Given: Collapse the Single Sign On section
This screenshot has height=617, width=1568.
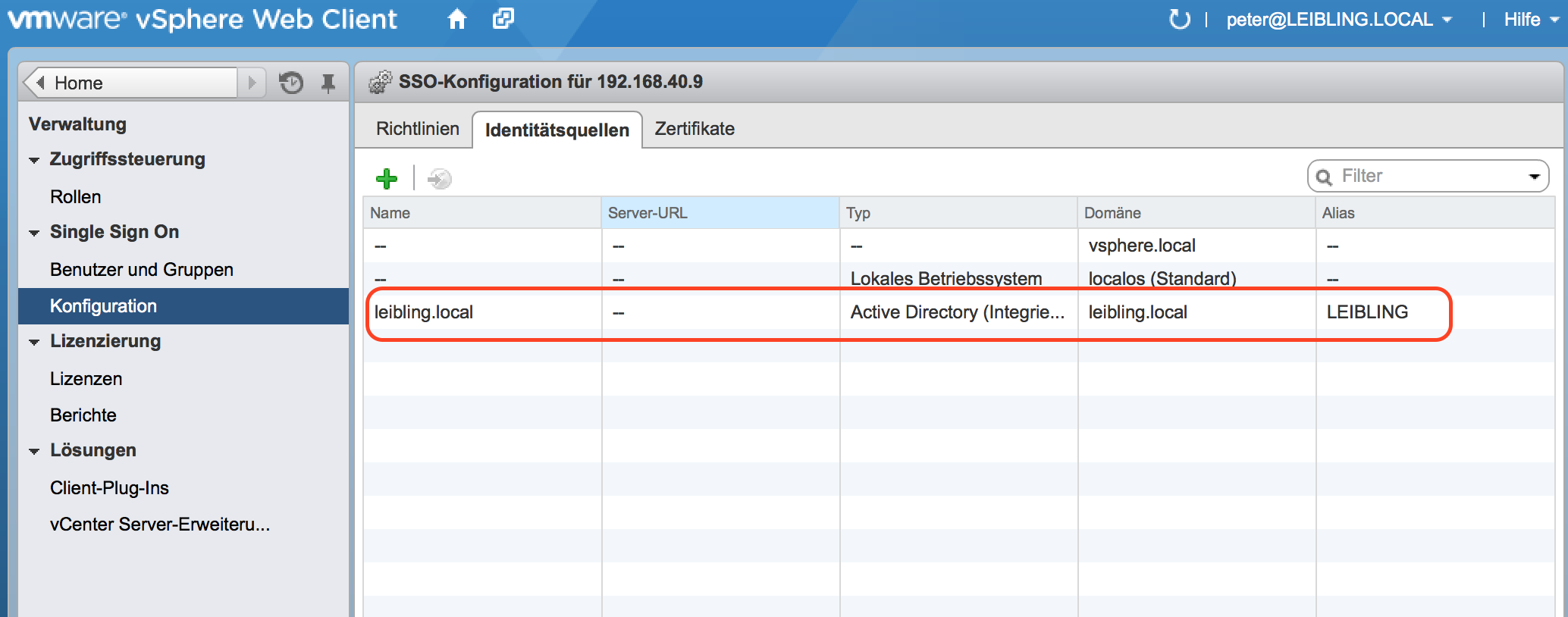Looking at the screenshot, I should (34, 233).
